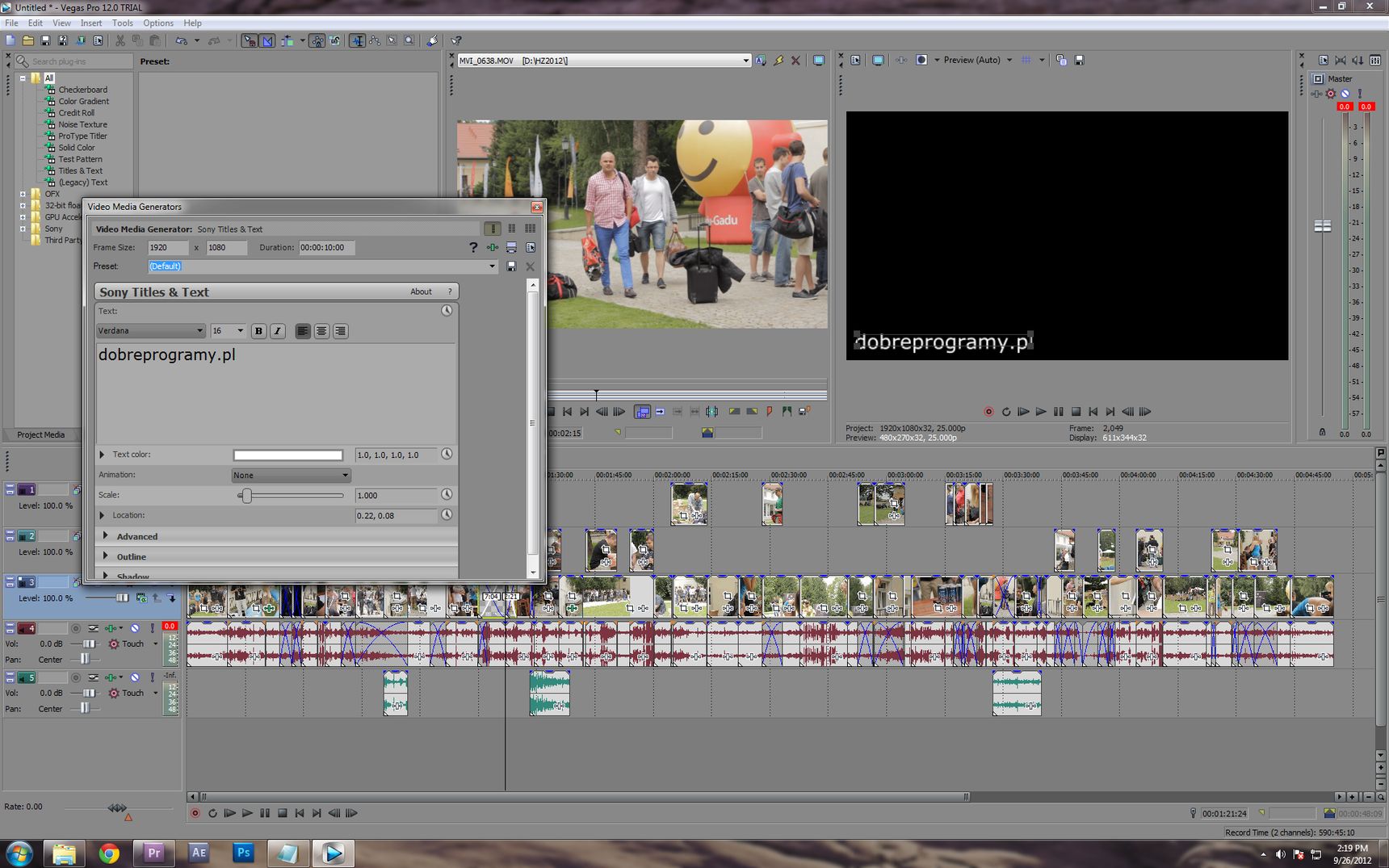Viewport: 1389px width, 868px height.
Task: Toggle Auto Ripple icon in toolbar
Action: click(287, 40)
